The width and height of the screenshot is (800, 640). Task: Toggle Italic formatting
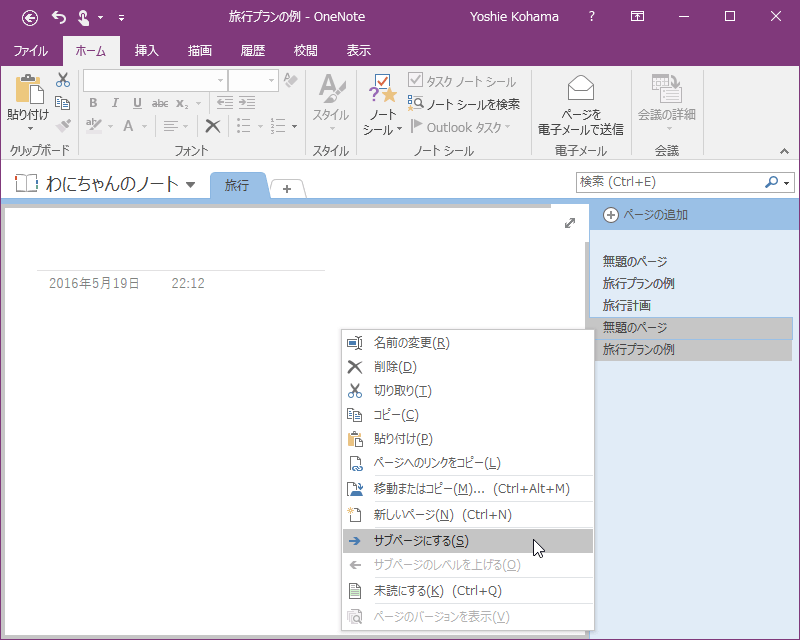click(x=115, y=103)
